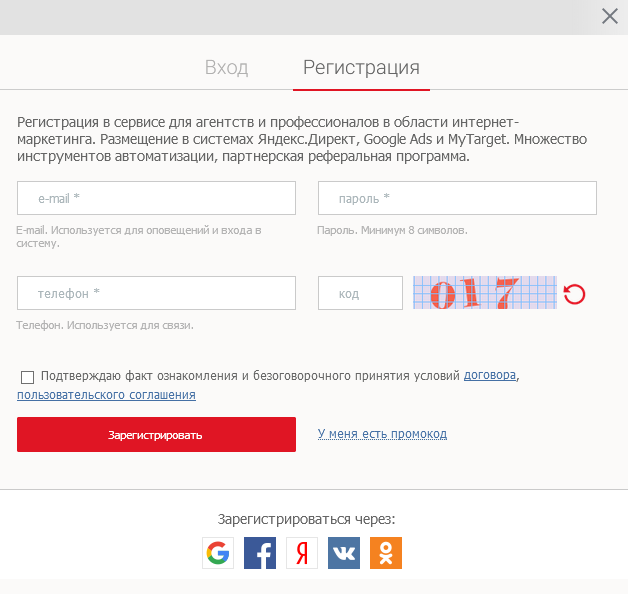Click the 'Зарегистрироваться через:' heading
Viewport: 628px width, 594px height.
[x=306, y=519]
